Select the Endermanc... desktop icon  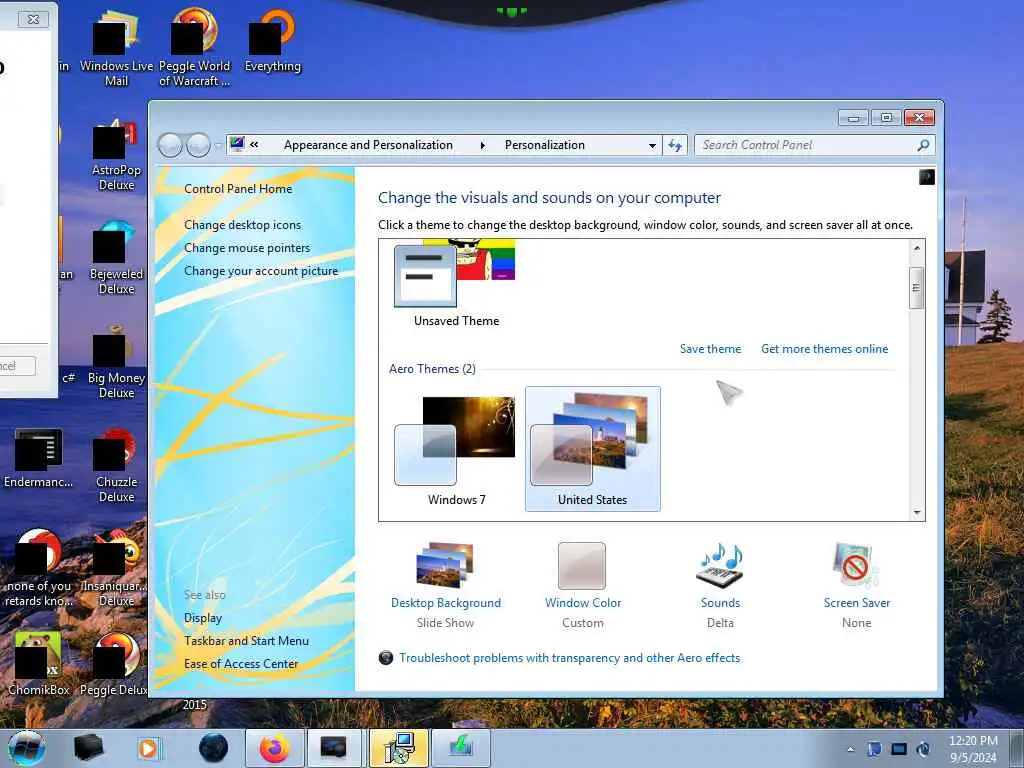[38, 458]
